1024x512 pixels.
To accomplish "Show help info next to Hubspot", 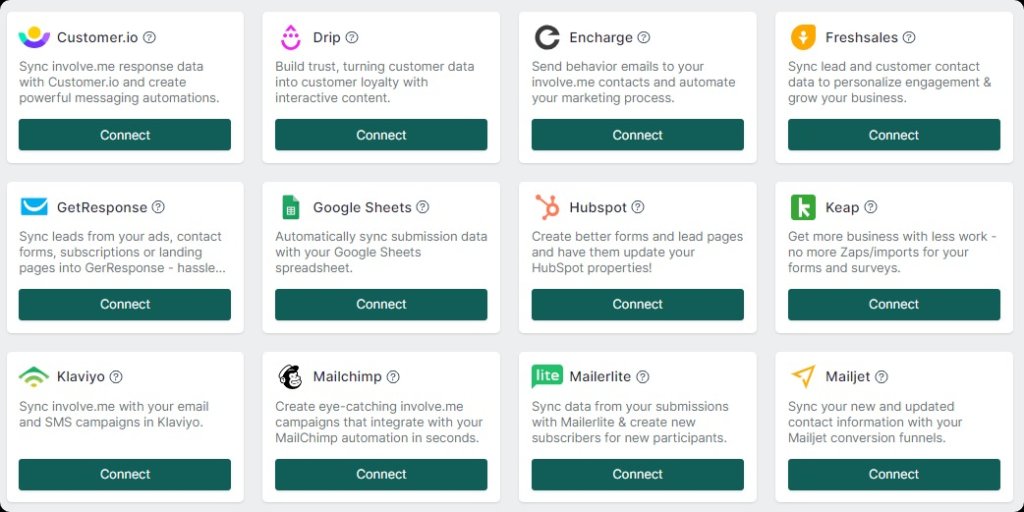I will (637, 207).
